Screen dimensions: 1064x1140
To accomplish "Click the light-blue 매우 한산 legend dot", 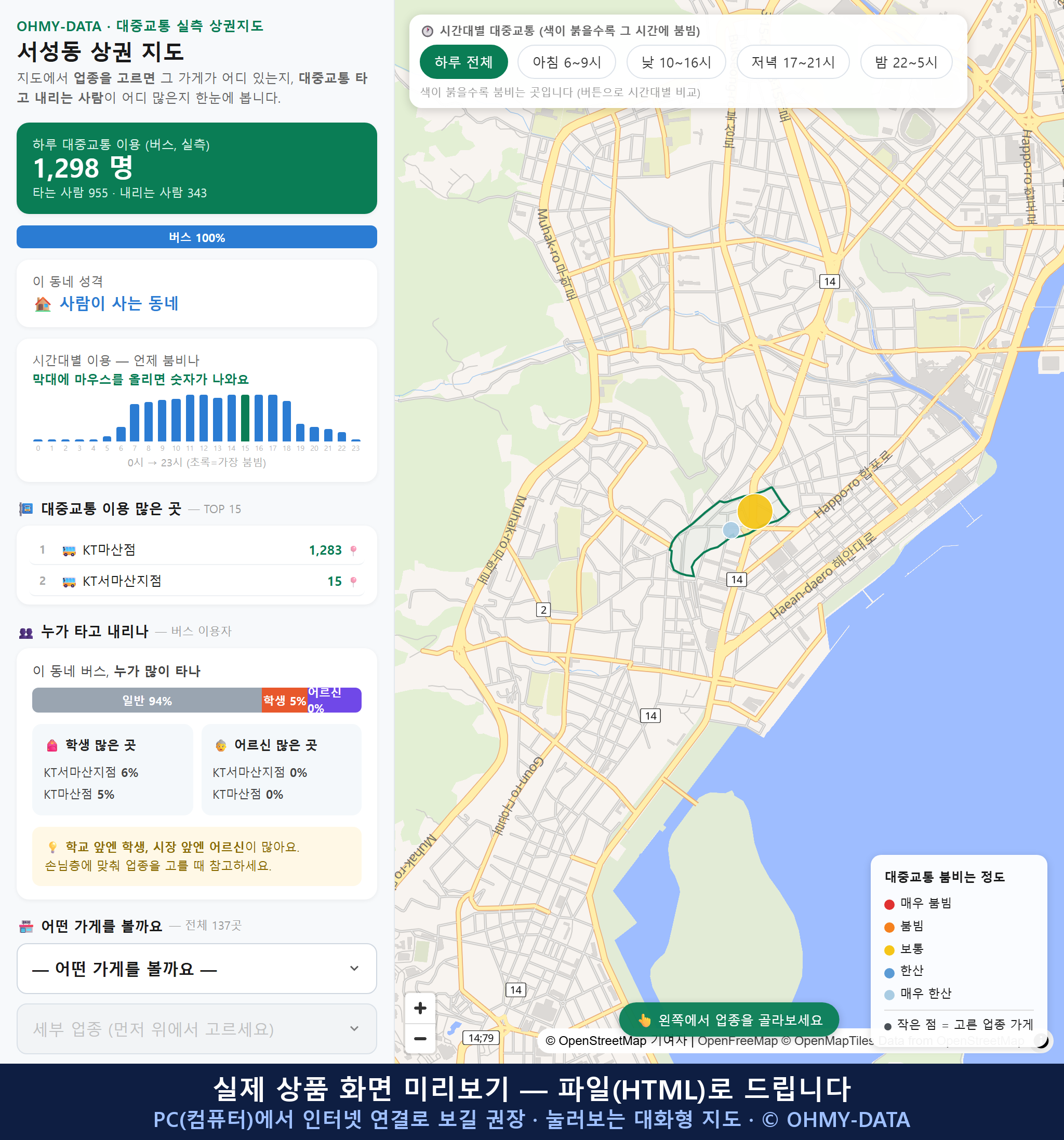I will pyautogui.click(x=889, y=995).
